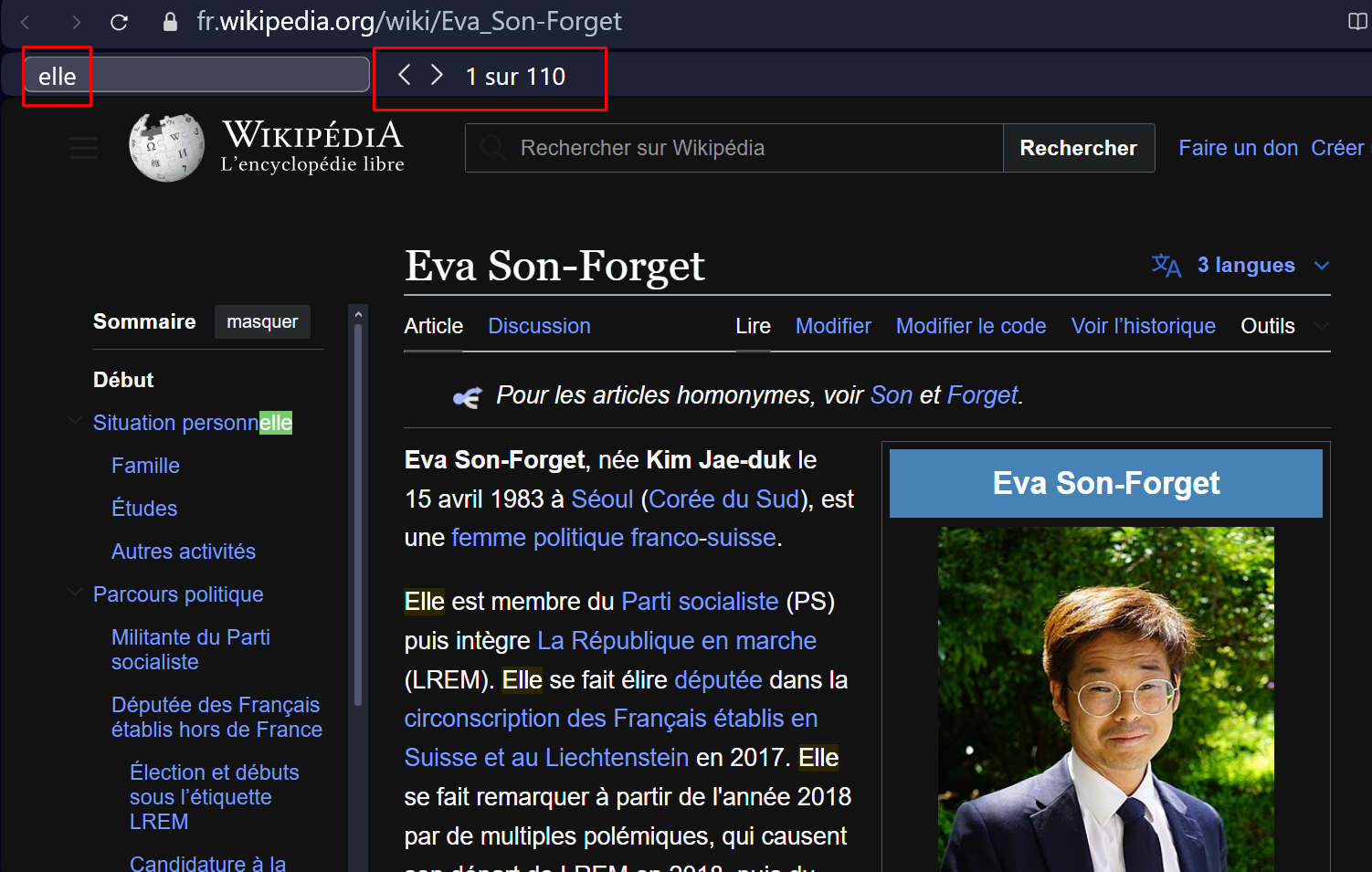Image resolution: width=1372 pixels, height=872 pixels.
Task: Go to Militante du Parti socialiste section
Action: [x=191, y=649]
